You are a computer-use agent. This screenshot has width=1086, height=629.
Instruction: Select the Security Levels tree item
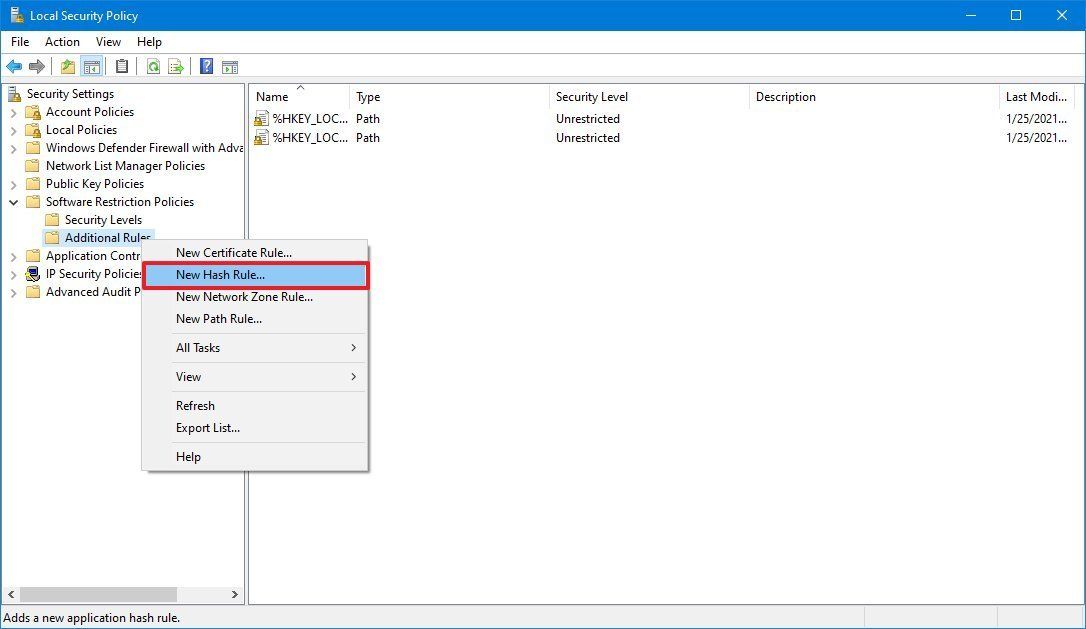103,220
